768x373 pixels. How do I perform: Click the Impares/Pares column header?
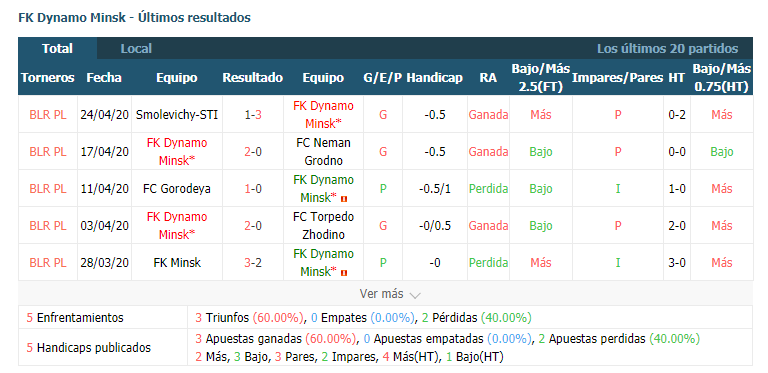coord(618,78)
